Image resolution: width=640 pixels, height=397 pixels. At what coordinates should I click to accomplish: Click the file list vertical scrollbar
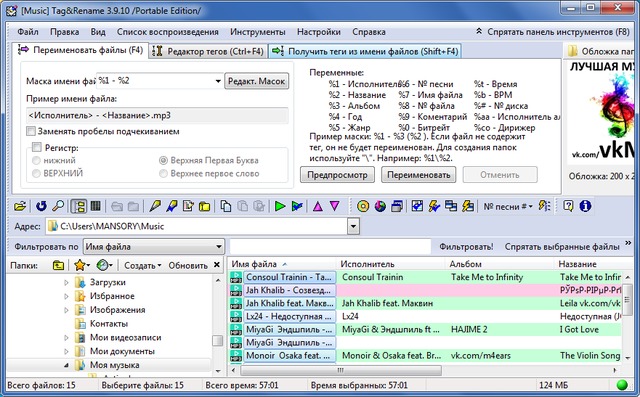pyautogui.click(x=627, y=317)
